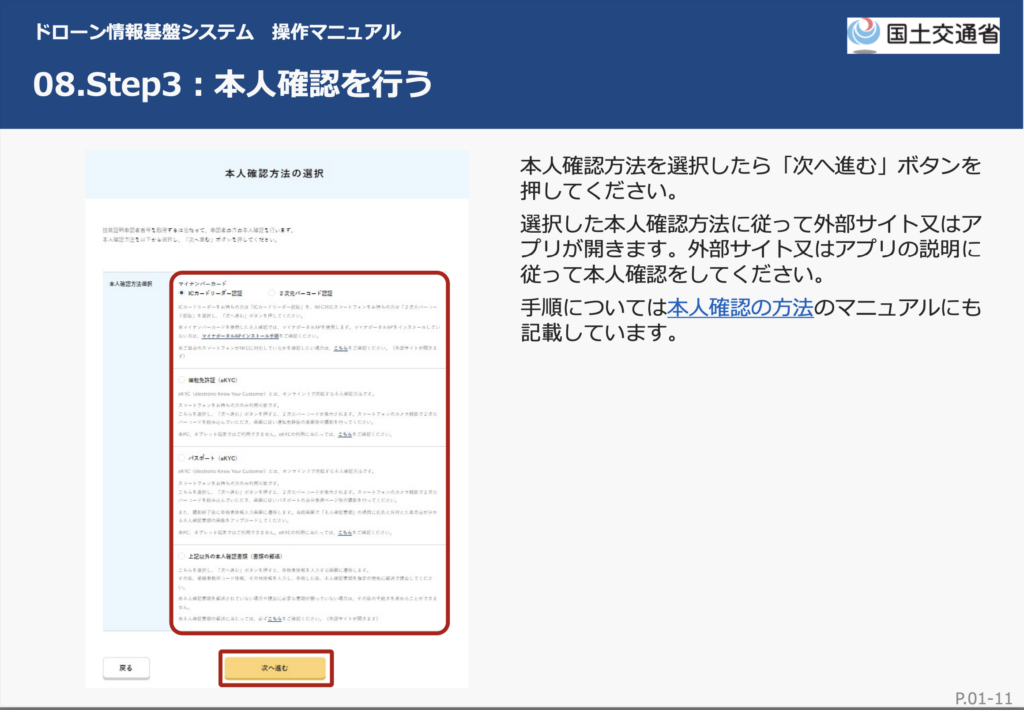Open こちら link in パスポート section
Image resolution: width=1024 pixels, height=710 pixels.
(344, 533)
